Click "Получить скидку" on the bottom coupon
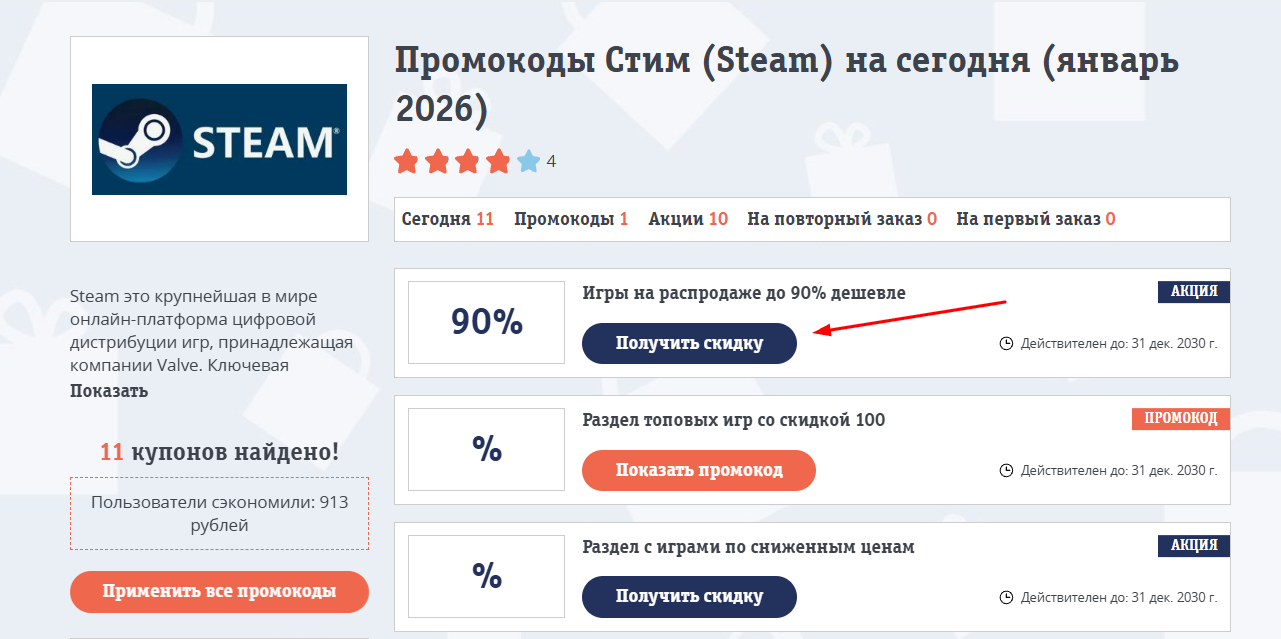This screenshot has height=639, width=1281. 688,597
